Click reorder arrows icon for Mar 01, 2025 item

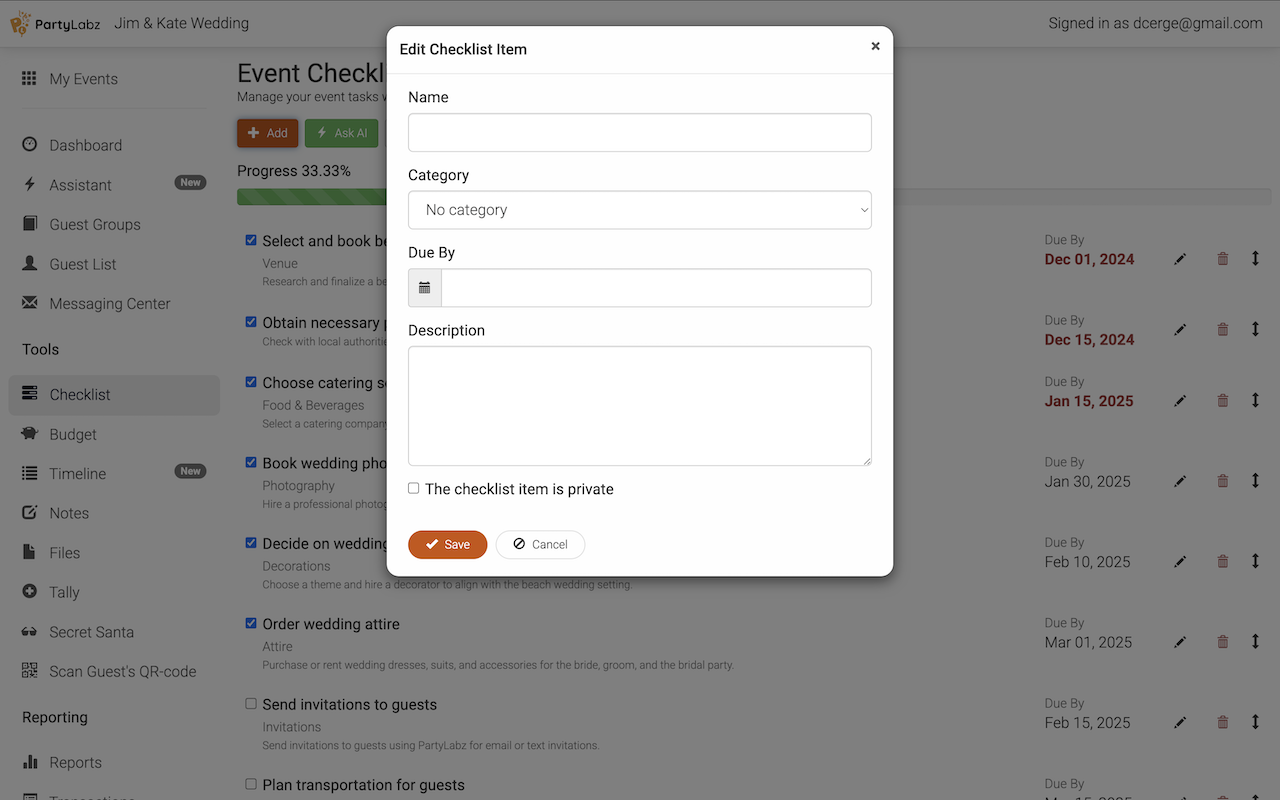(1255, 642)
